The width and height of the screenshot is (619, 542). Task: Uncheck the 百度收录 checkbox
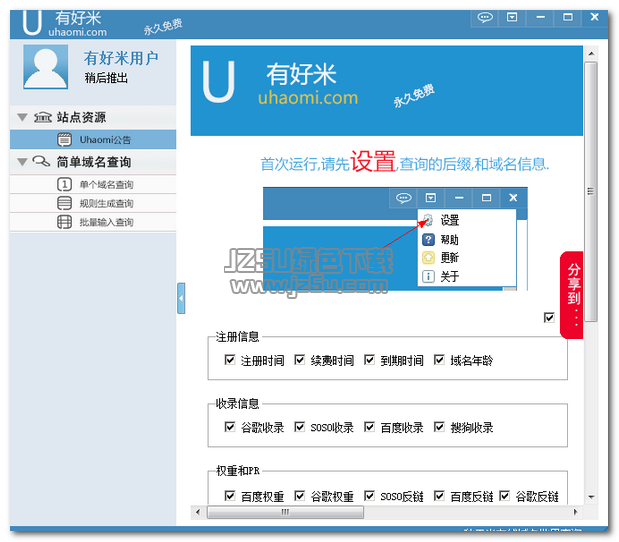370,427
